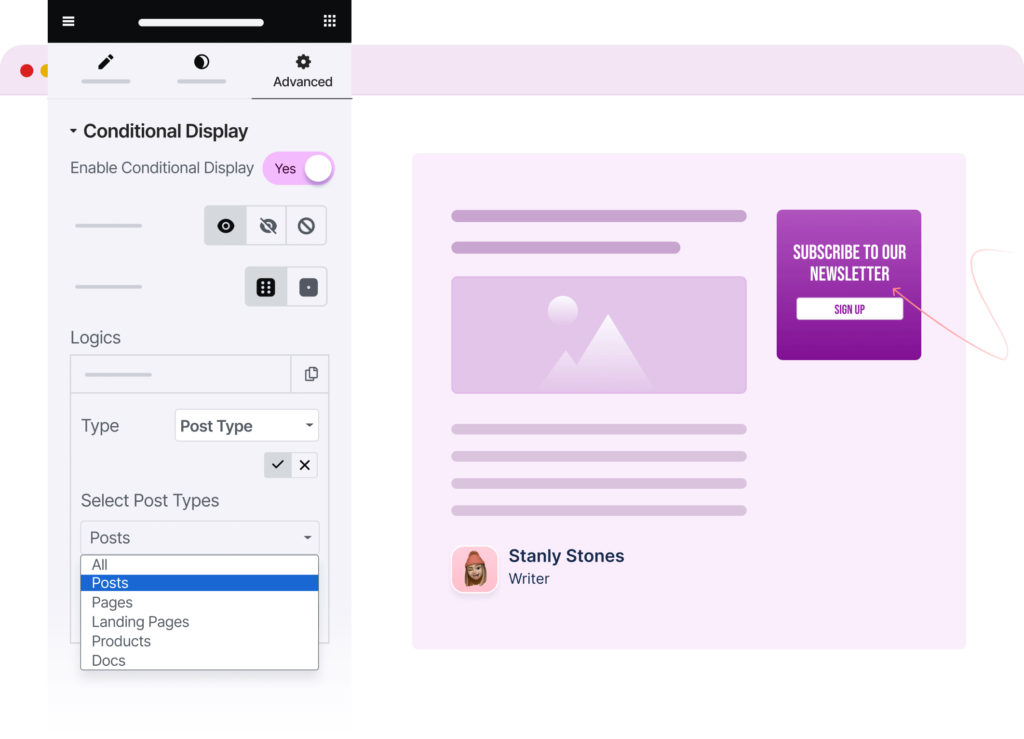
Task: Switch to the half-circle Style tab
Action: [x=201, y=63]
